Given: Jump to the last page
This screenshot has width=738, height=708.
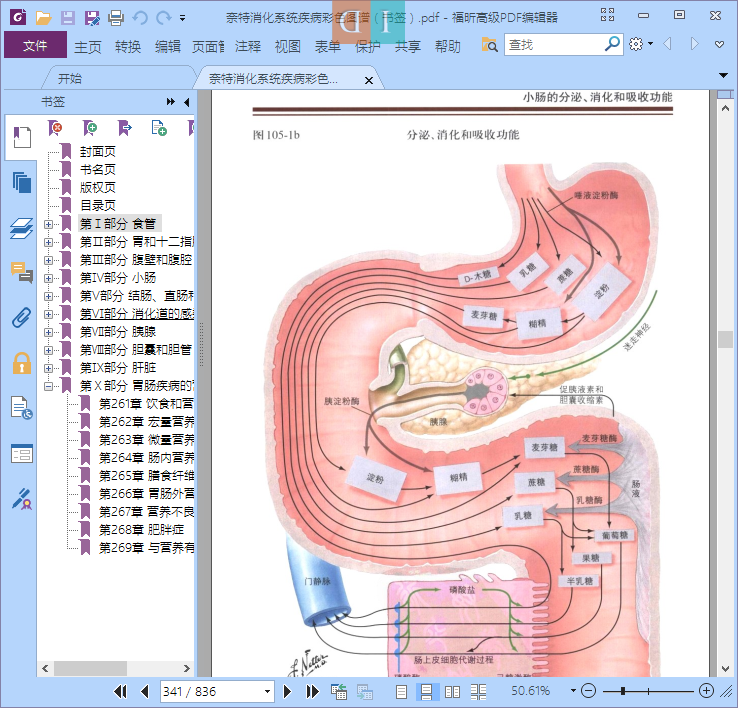Looking at the screenshot, I should [x=312, y=692].
